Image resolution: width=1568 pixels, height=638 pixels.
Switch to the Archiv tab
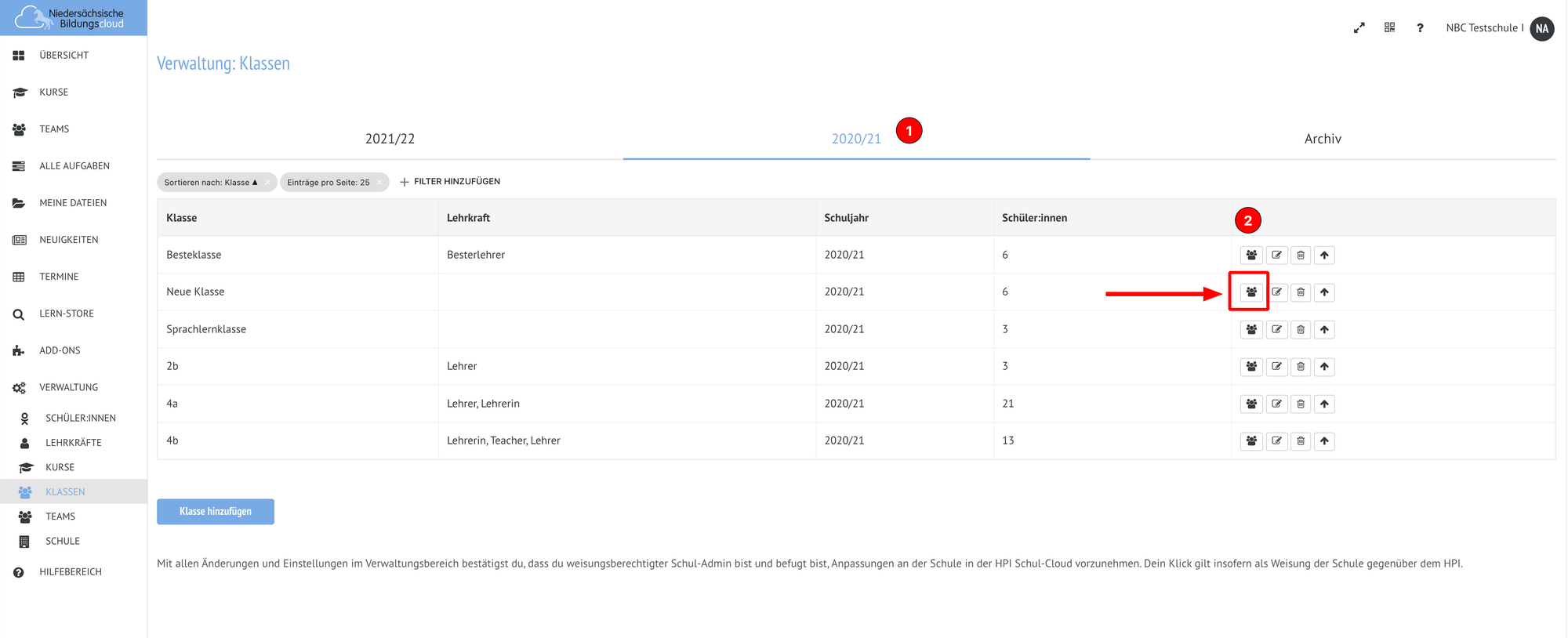[x=1323, y=139]
